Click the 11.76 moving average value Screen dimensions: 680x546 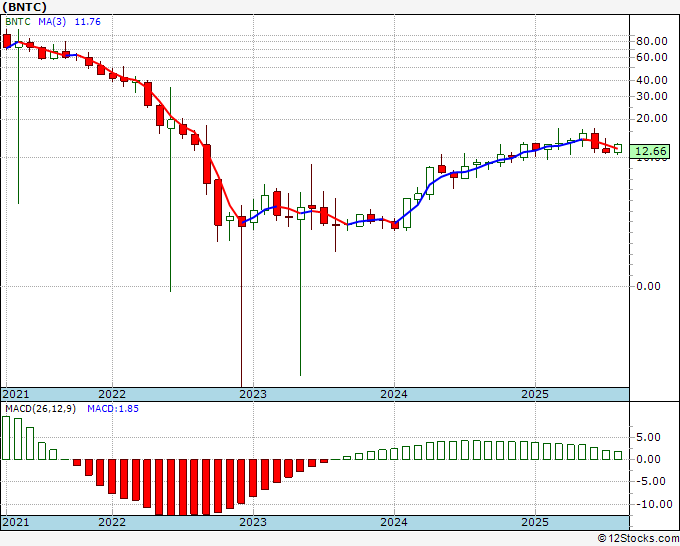[88, 22]
